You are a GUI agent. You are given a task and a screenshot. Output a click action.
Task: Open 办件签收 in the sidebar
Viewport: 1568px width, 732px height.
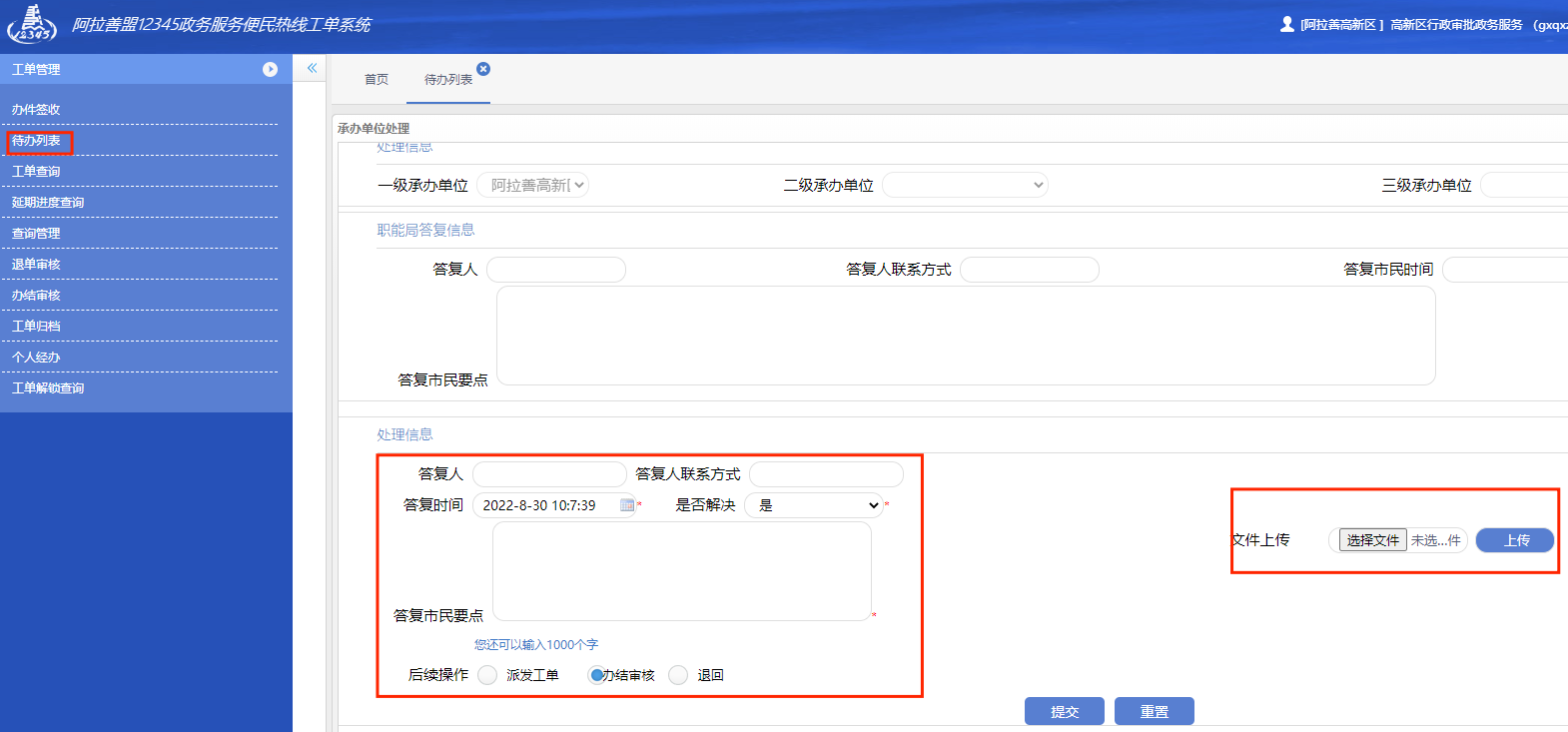point(36,110)
